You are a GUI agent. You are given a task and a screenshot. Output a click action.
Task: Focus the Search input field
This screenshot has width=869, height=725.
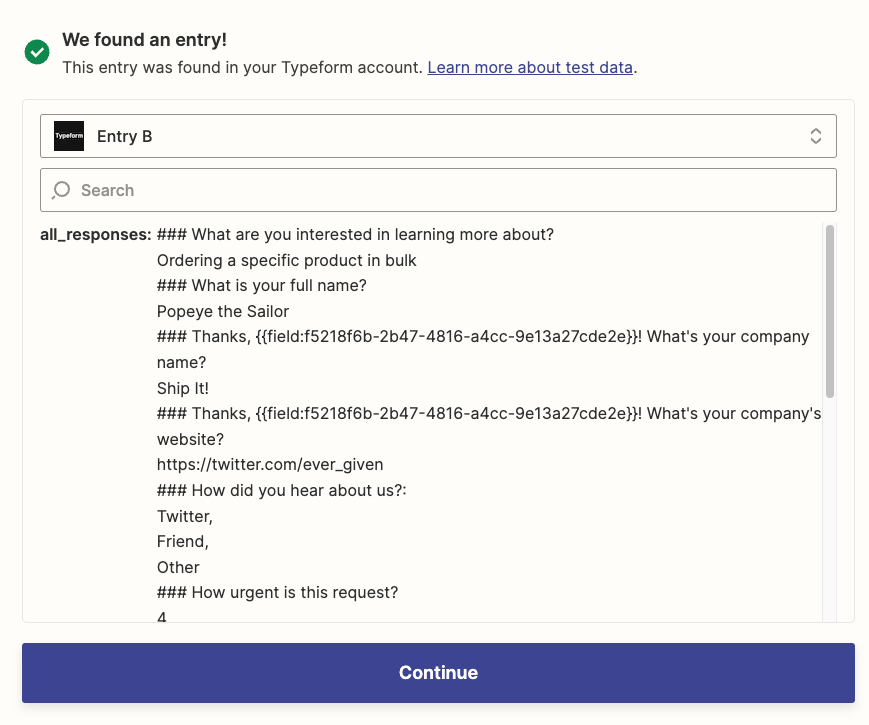pos(450,190)
